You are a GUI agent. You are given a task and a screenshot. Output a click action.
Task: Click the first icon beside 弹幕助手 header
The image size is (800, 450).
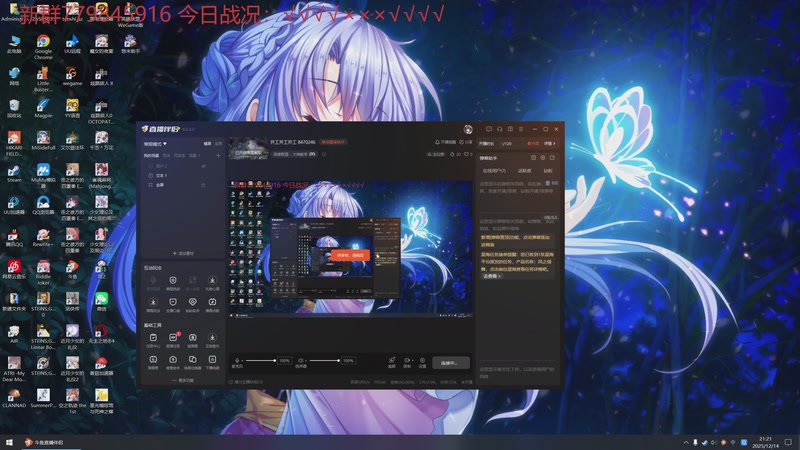533,158
